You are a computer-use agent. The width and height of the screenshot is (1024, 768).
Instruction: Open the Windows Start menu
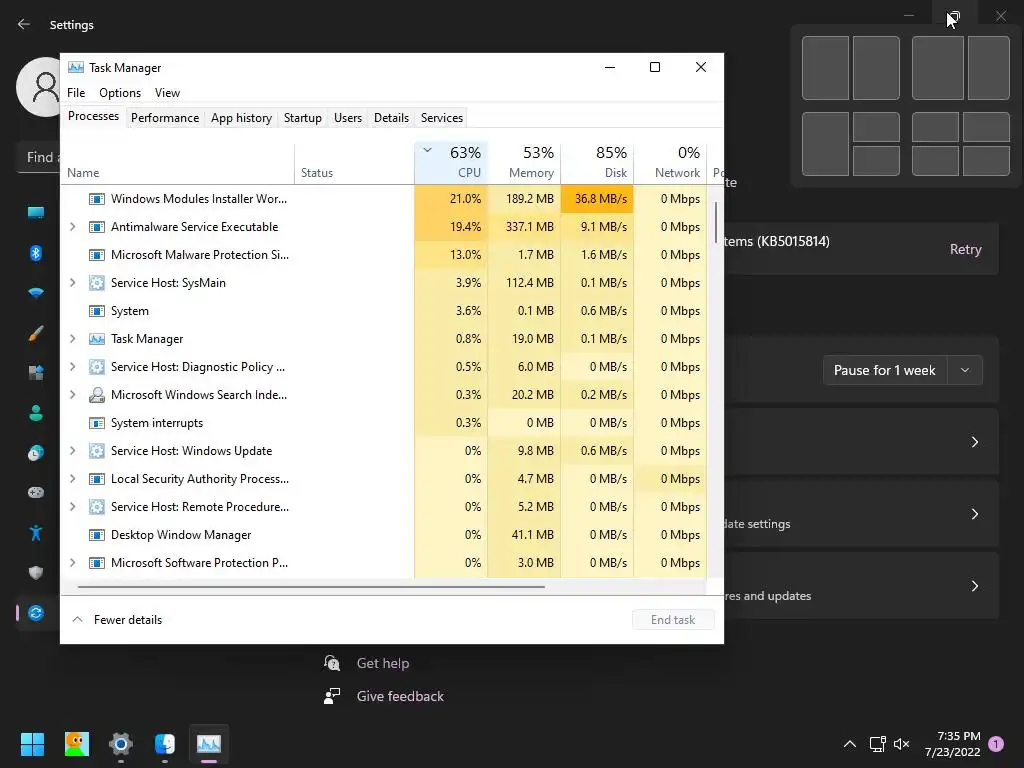pos(32,744)
